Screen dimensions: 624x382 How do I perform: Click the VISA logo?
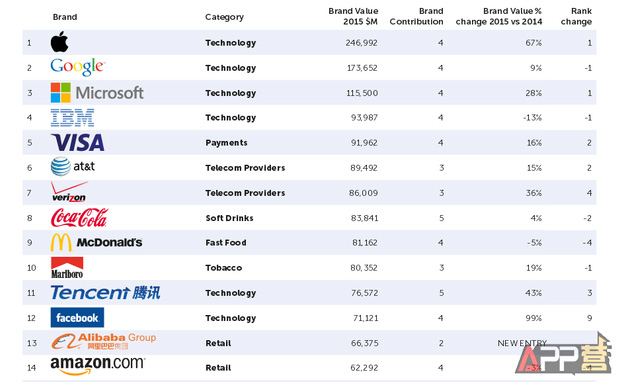pos(78,142)
